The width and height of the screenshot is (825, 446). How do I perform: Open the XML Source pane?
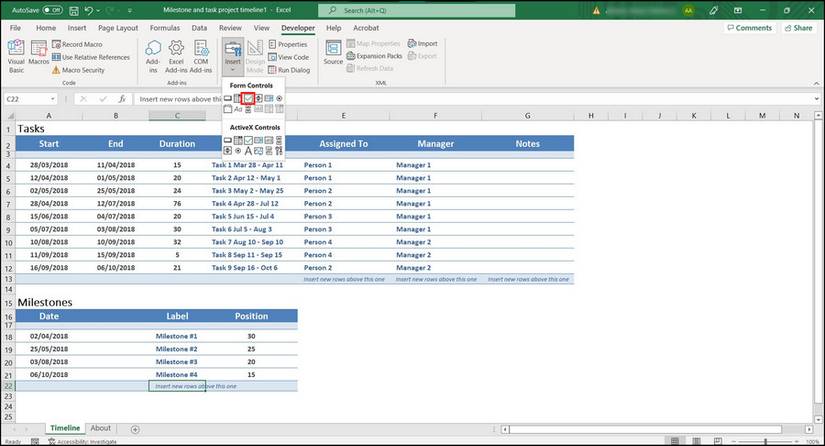(x=333, y=53)
